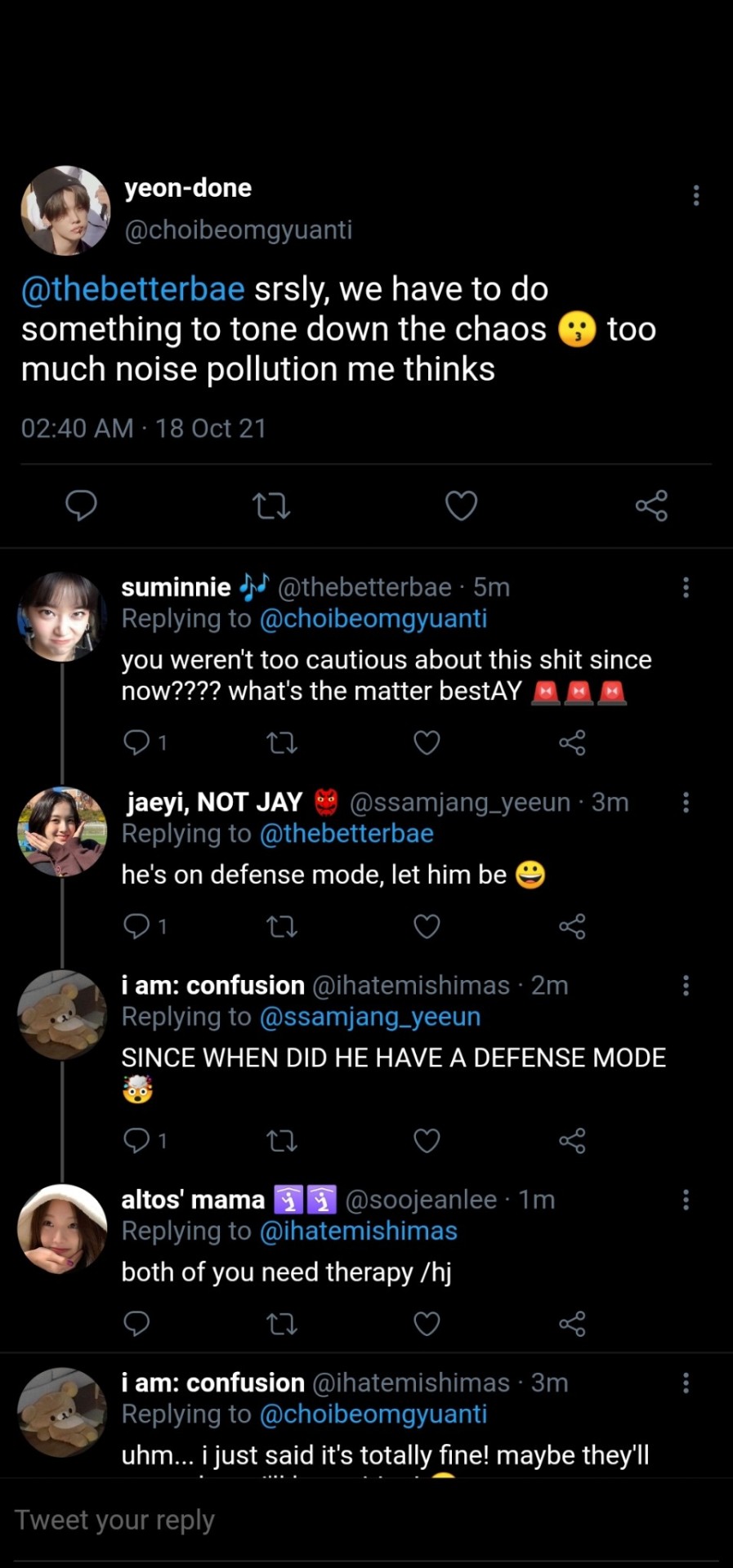Screen dimensions: 733x1568
Task: View altos' mama's profile avatar
Action: 62,1228
